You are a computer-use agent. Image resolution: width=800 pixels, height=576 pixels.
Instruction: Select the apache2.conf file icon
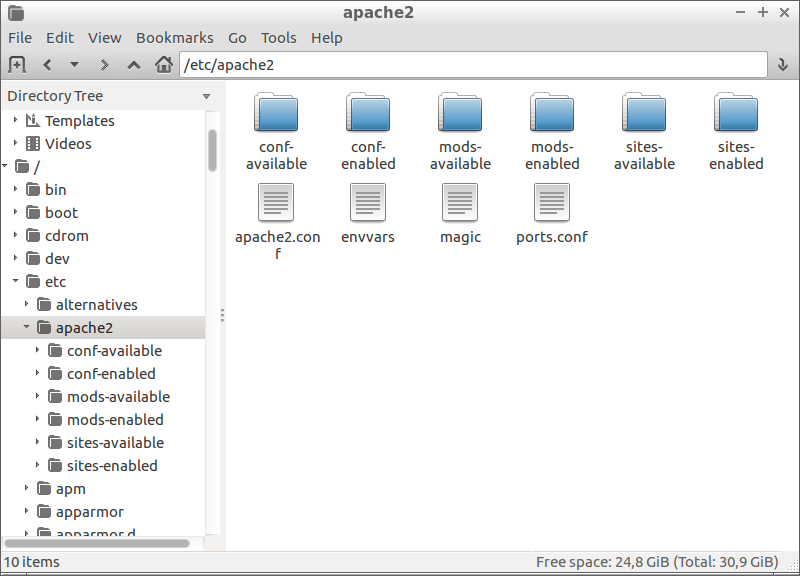pyautogui.click(x=276, y=203)
